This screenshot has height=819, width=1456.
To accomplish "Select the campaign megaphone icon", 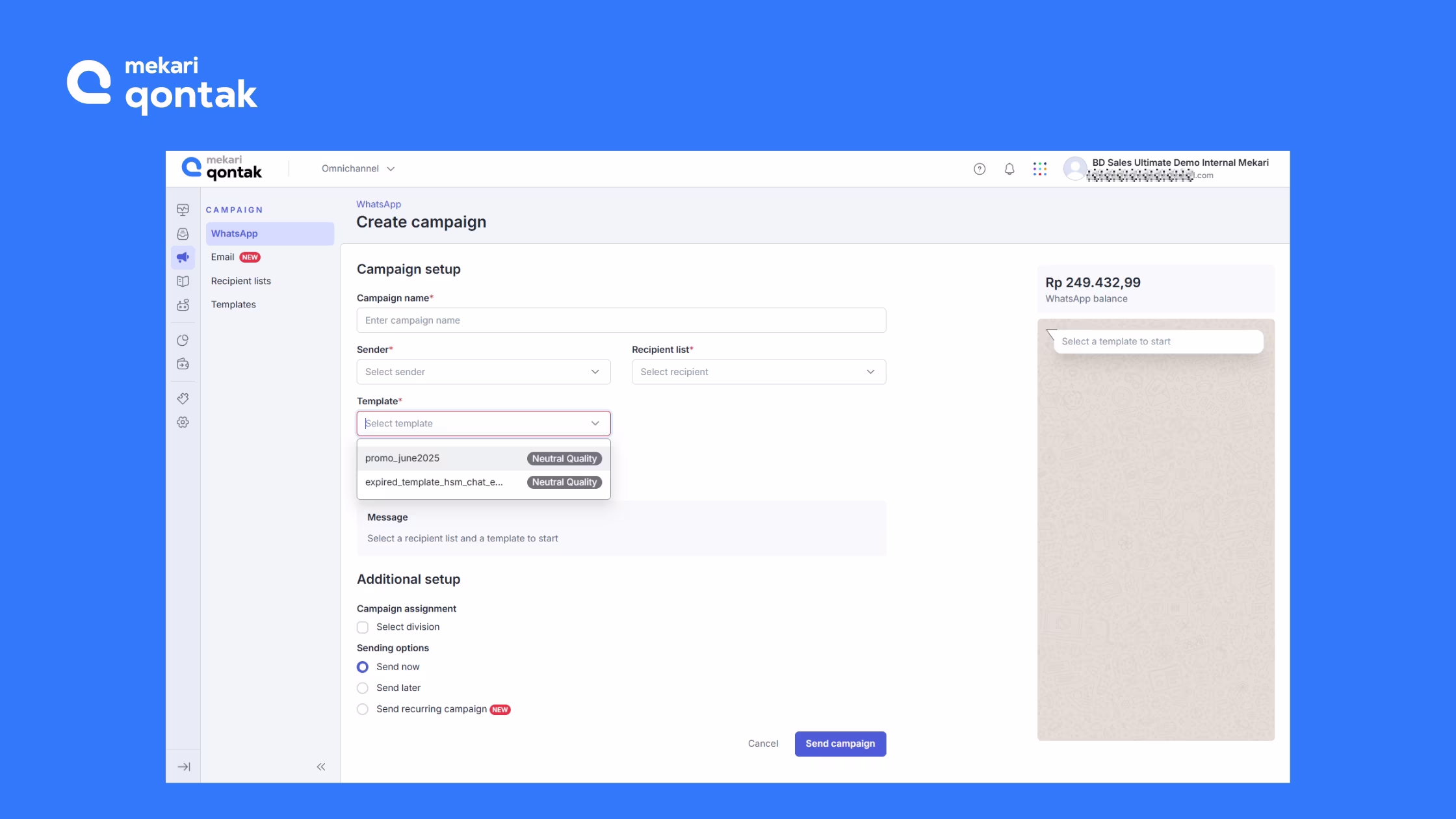I will pyautogui.click(x=183, y=257).
